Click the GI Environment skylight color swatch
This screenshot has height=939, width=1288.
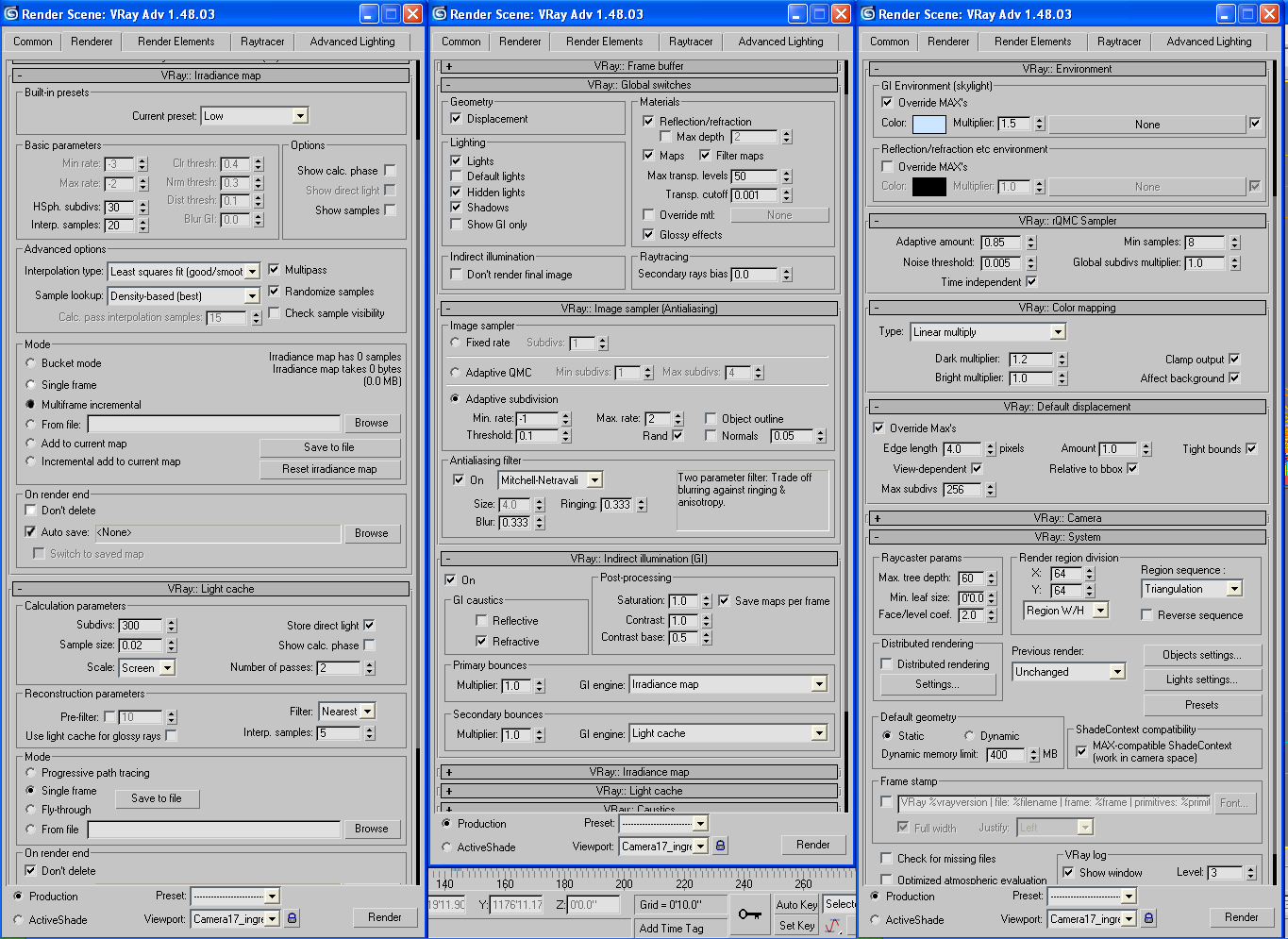pos(928,124)
